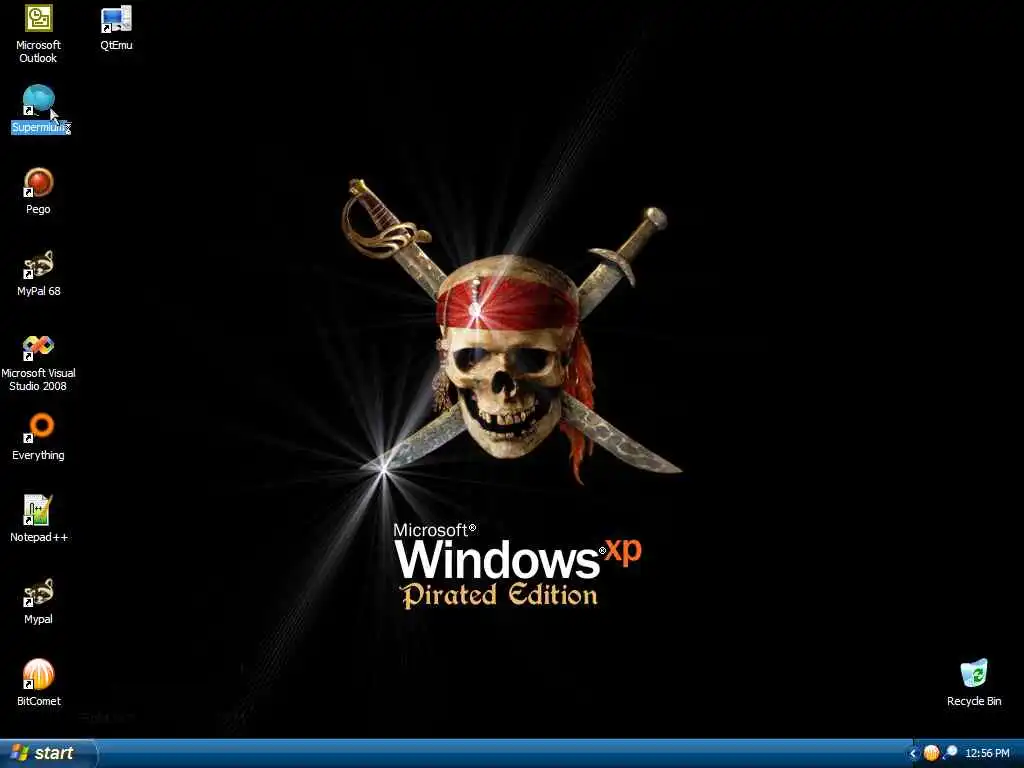Select the MyPal 68 raccoon icon
The width and height of the screenshot is (1024, 768).
(x=38, y=264)
